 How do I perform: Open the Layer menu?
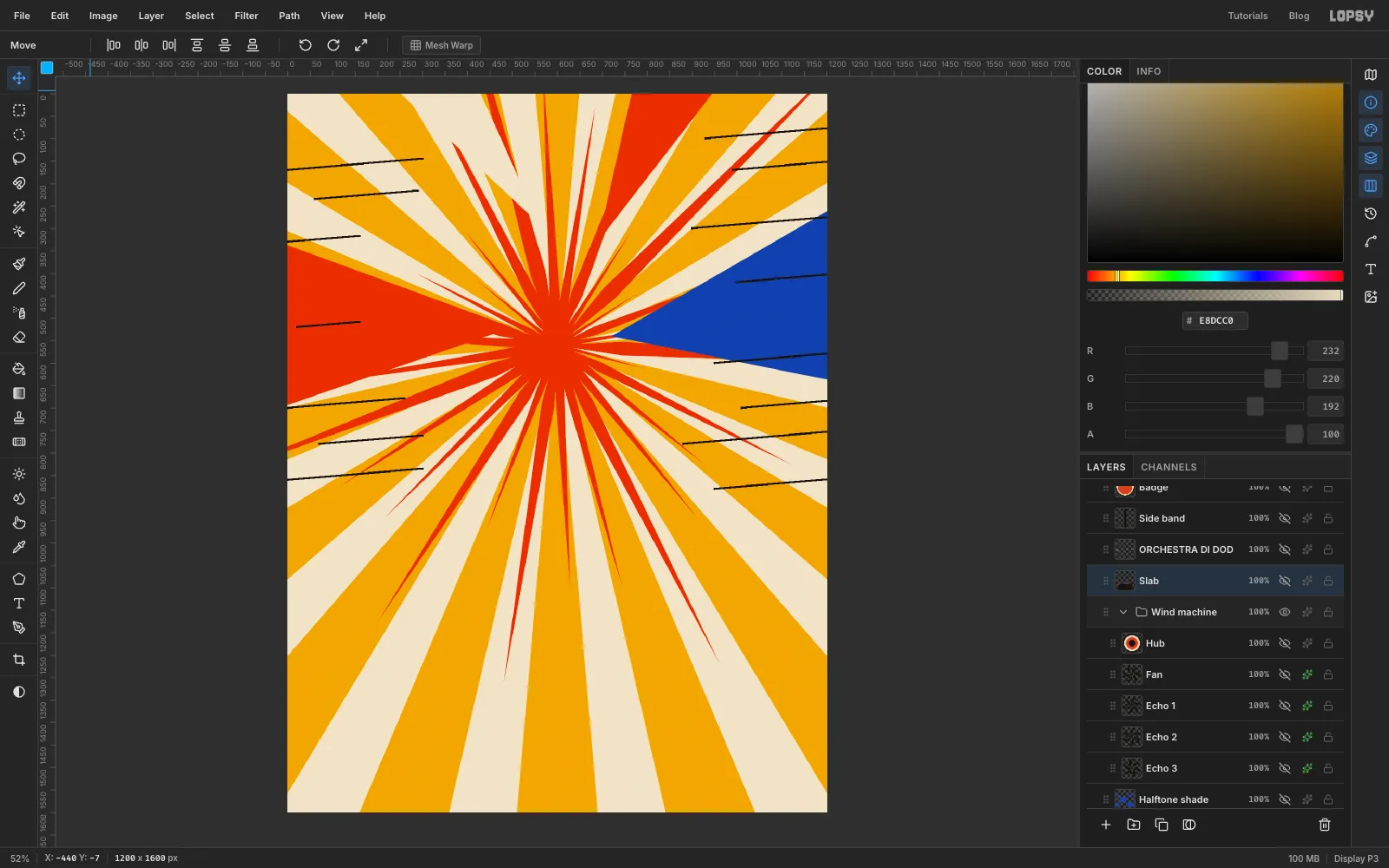click(x=151, y=16)
